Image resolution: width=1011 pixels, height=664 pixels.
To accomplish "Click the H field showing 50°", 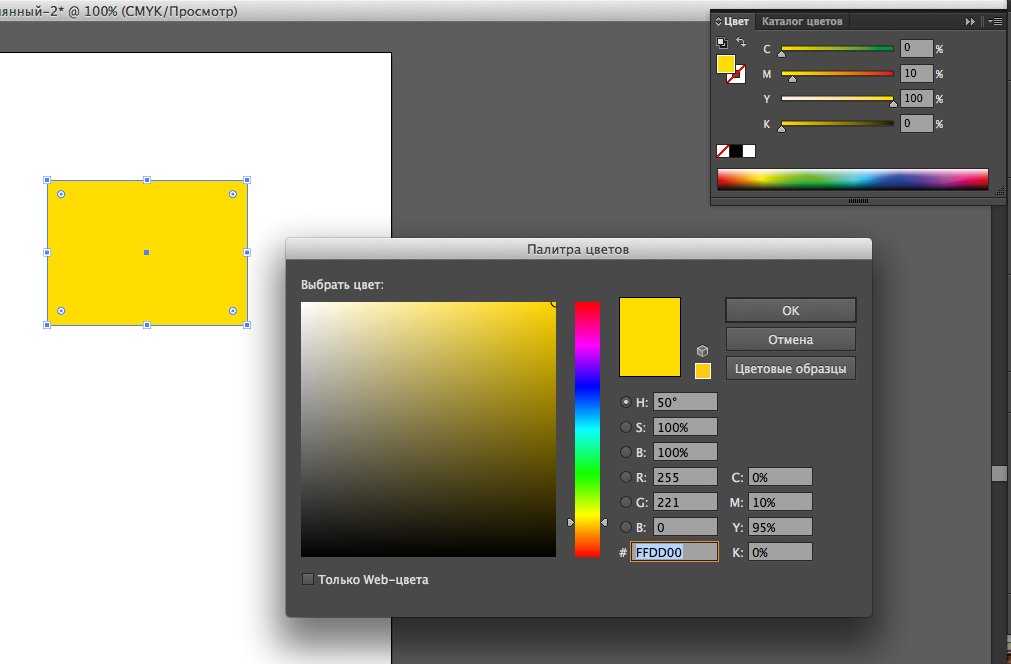I will tap(685, 402).
